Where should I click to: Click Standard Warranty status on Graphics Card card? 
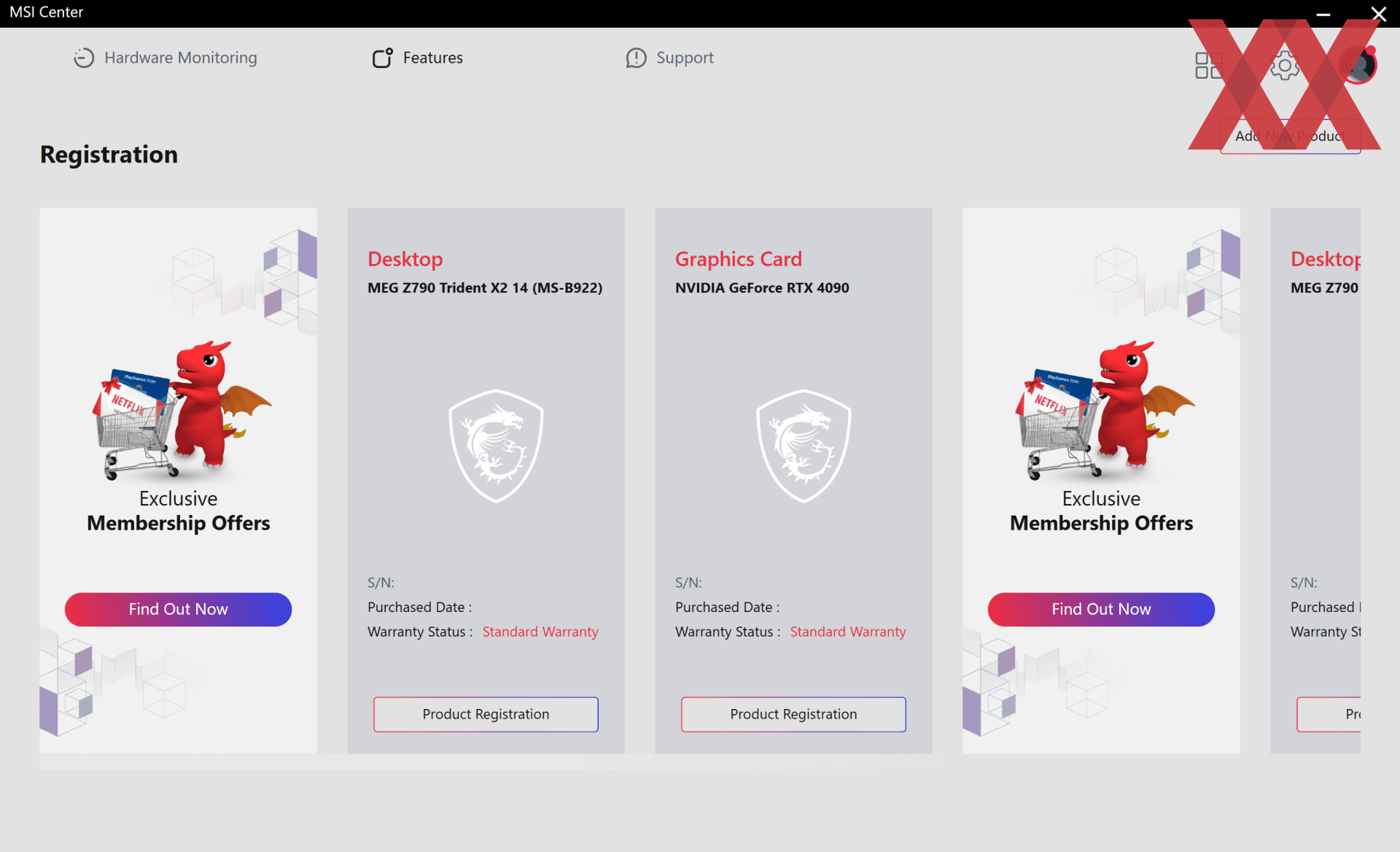(x=848, y=632)
